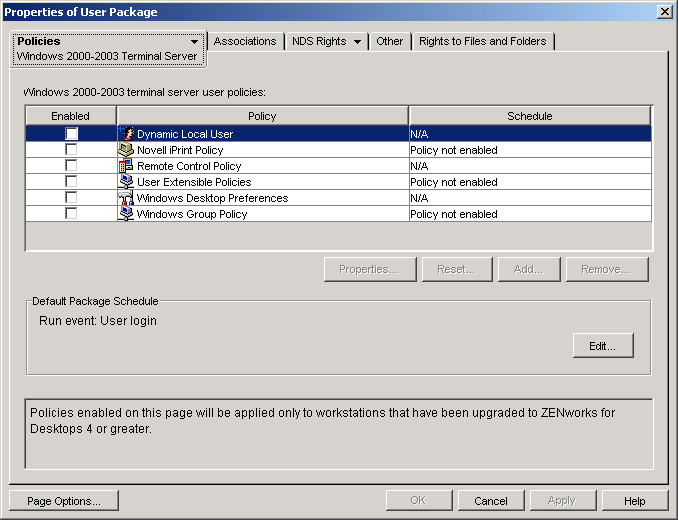Open Rights to Files and Folders tab
Screen dimensions: 678x520
coord(483,41)
